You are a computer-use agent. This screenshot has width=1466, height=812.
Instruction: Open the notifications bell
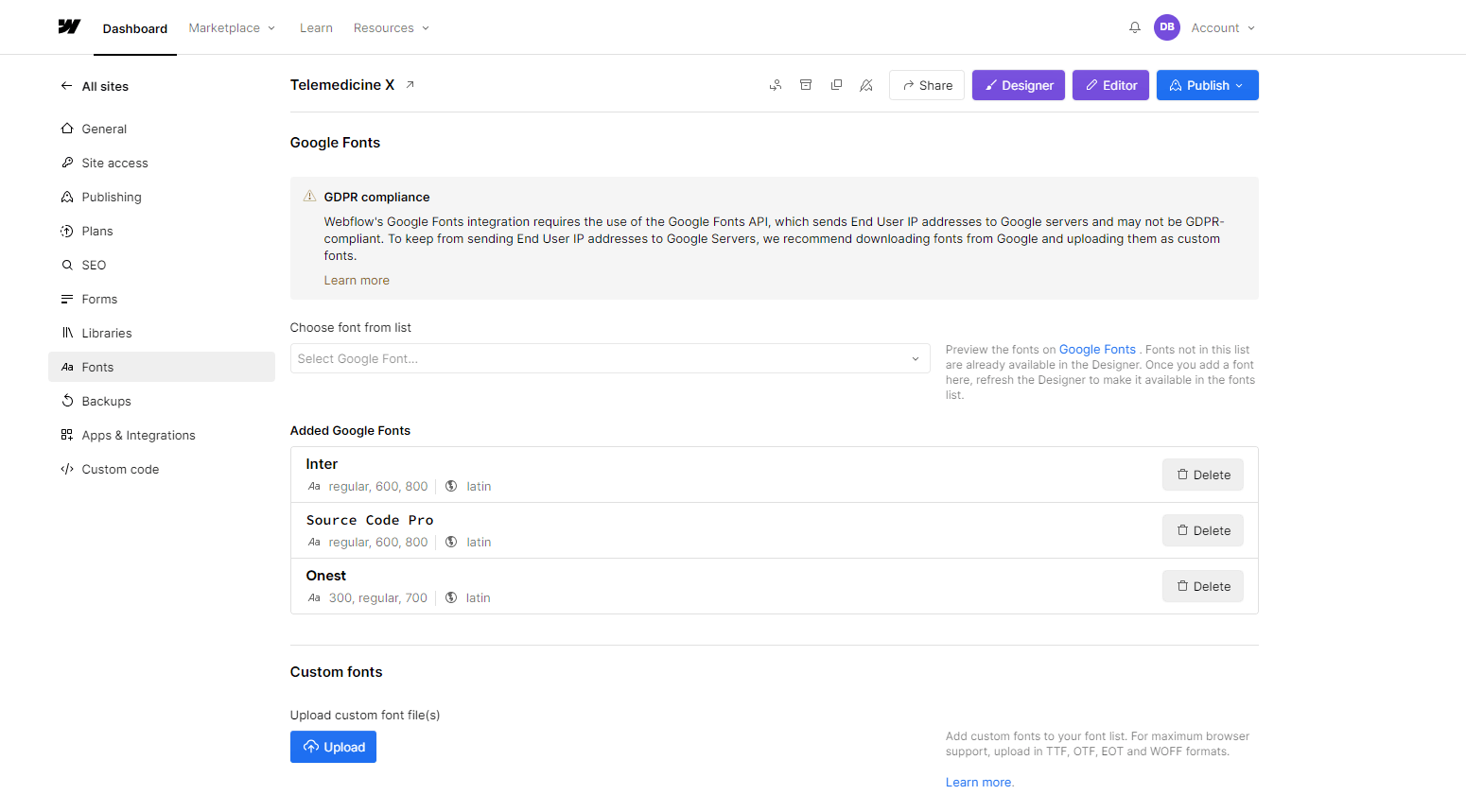(x=1135, y=27)
